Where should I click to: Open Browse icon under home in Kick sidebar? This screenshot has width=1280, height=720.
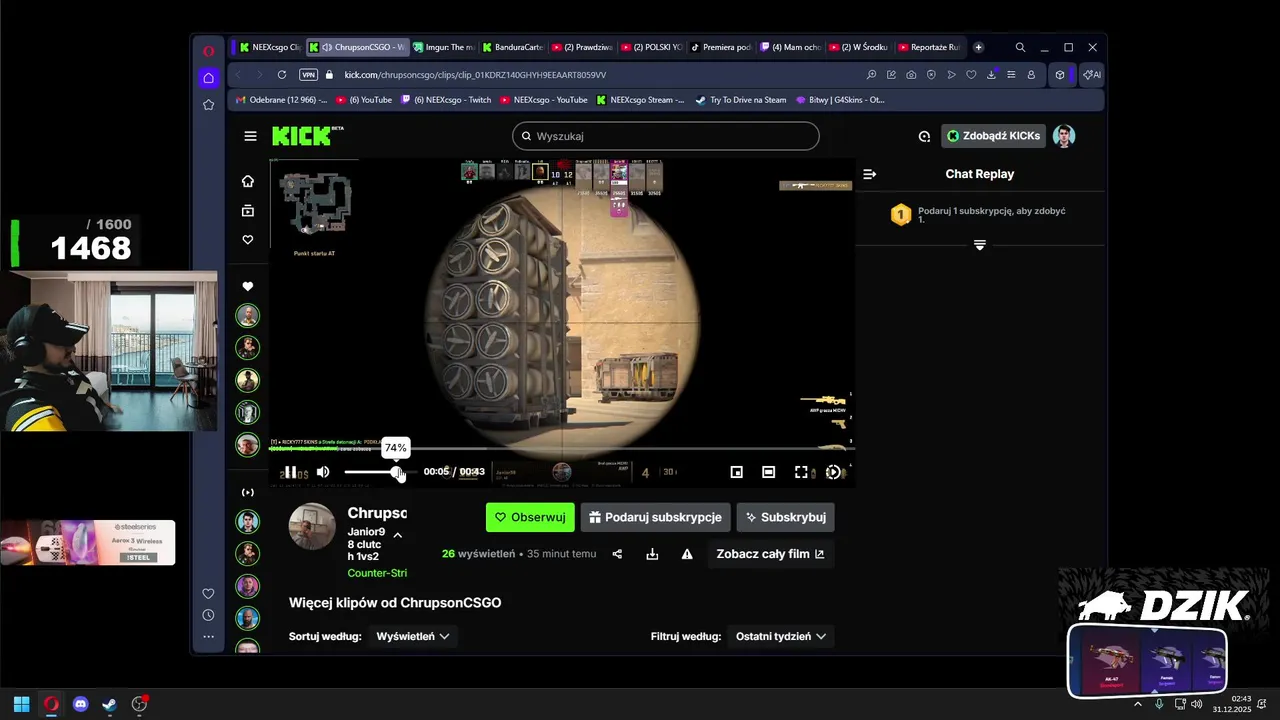[248, 211]
